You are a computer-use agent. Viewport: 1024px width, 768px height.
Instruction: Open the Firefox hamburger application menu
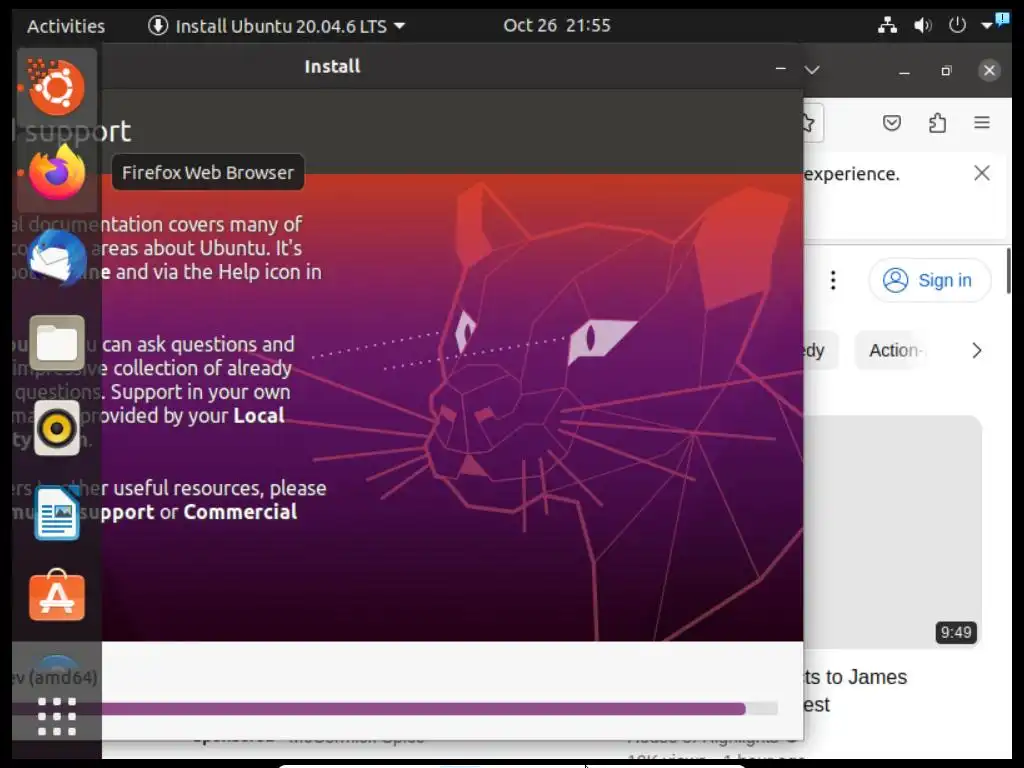coord(982,123)
